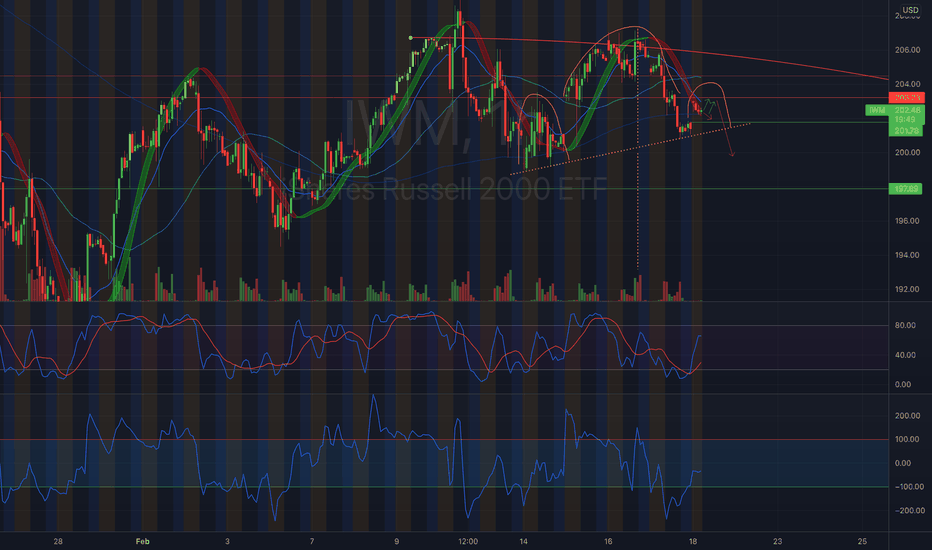This screenshot has height=550, width=932.
Task: Click the 28 date on time axis
Action: (x=58, y=542)
